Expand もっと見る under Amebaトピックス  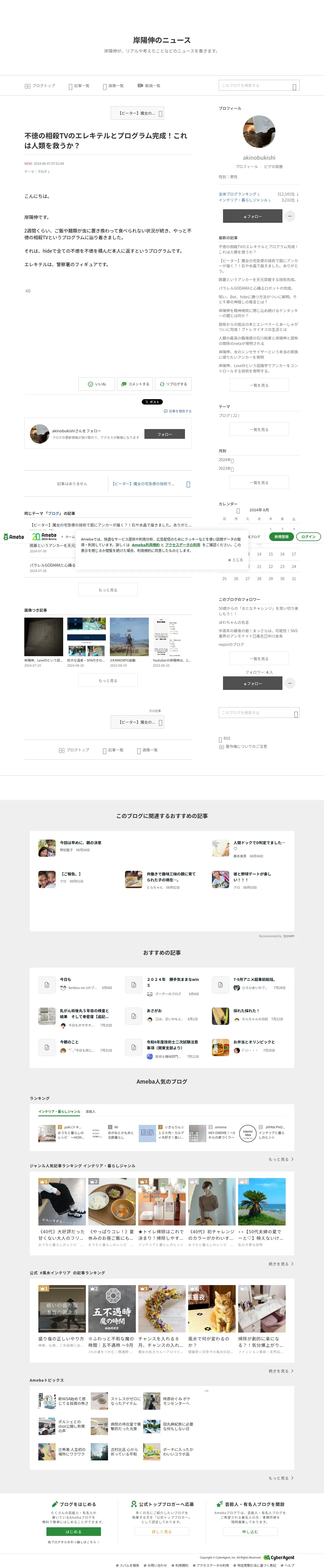pyautogui.click(x=281, y=1477)
